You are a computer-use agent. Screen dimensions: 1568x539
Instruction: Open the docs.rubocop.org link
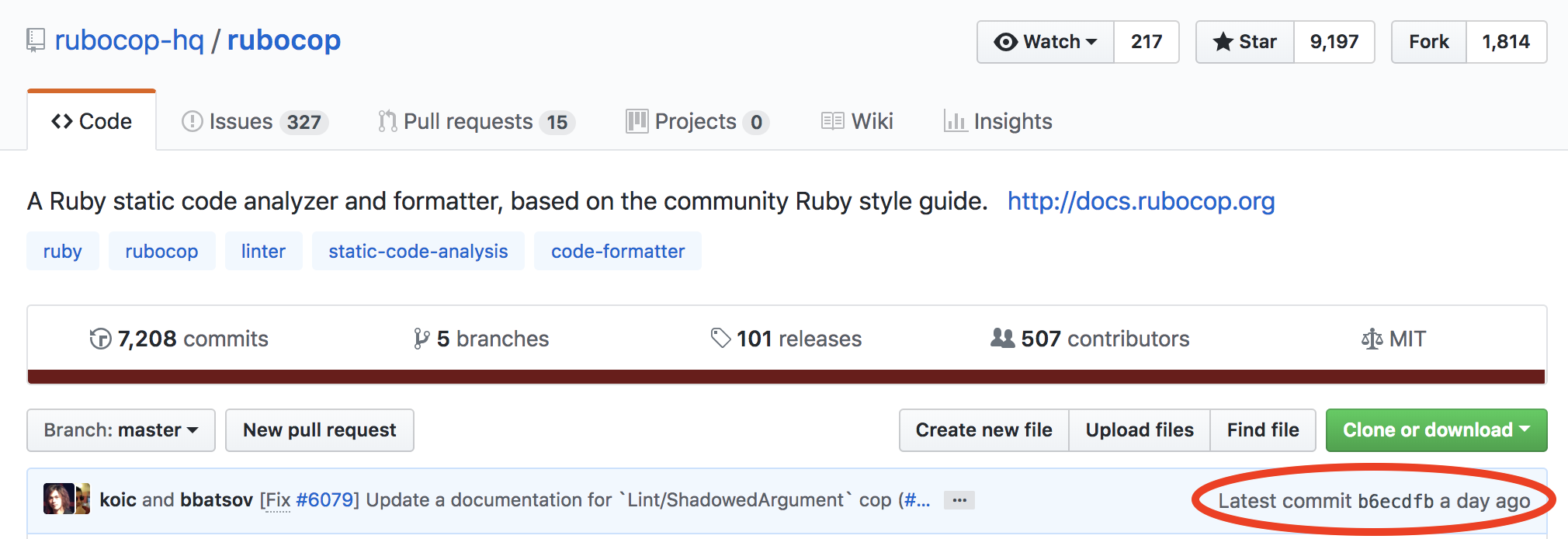tap(1141, 201)
